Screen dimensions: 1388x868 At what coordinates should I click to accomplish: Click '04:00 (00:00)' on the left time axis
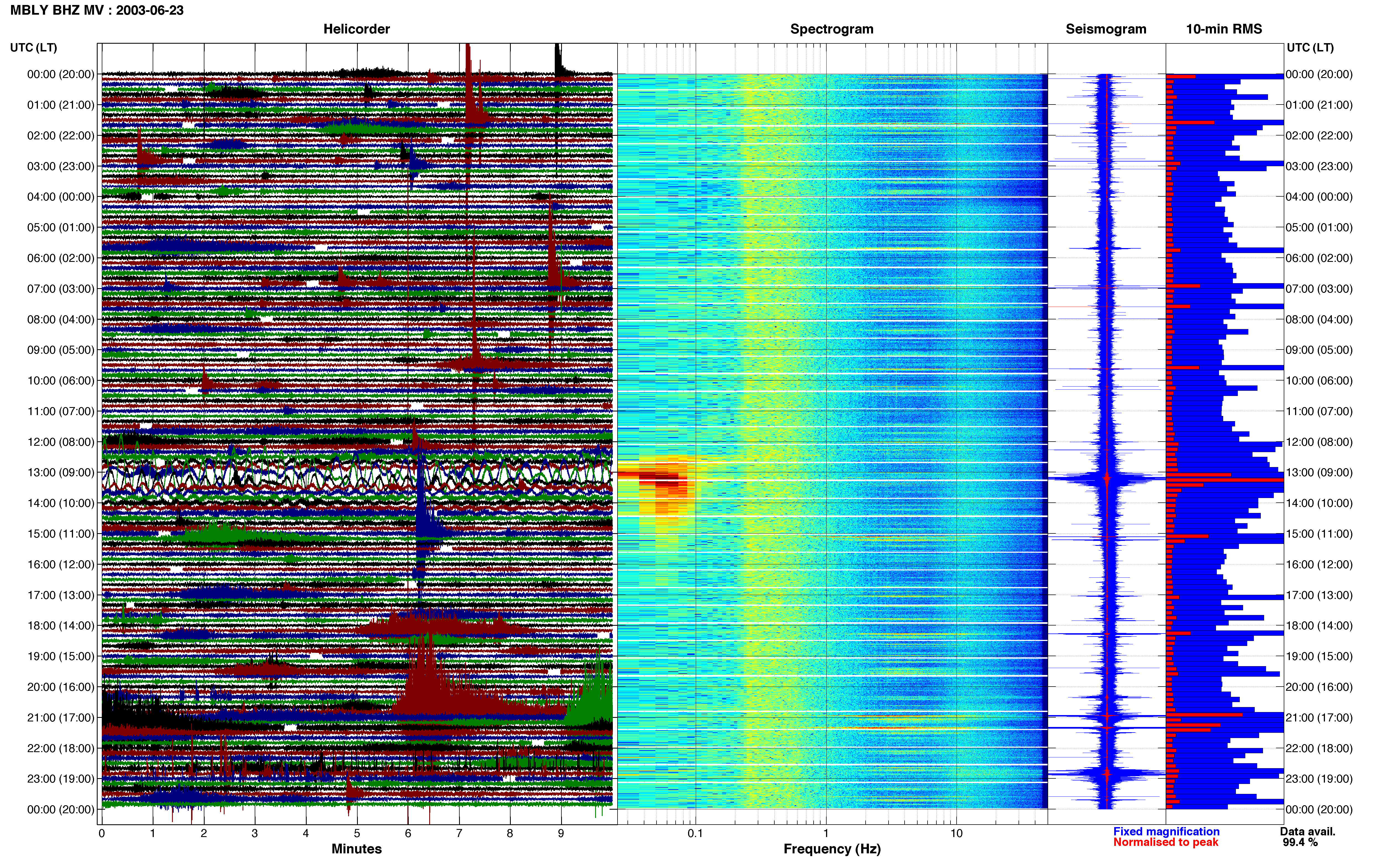61,197
